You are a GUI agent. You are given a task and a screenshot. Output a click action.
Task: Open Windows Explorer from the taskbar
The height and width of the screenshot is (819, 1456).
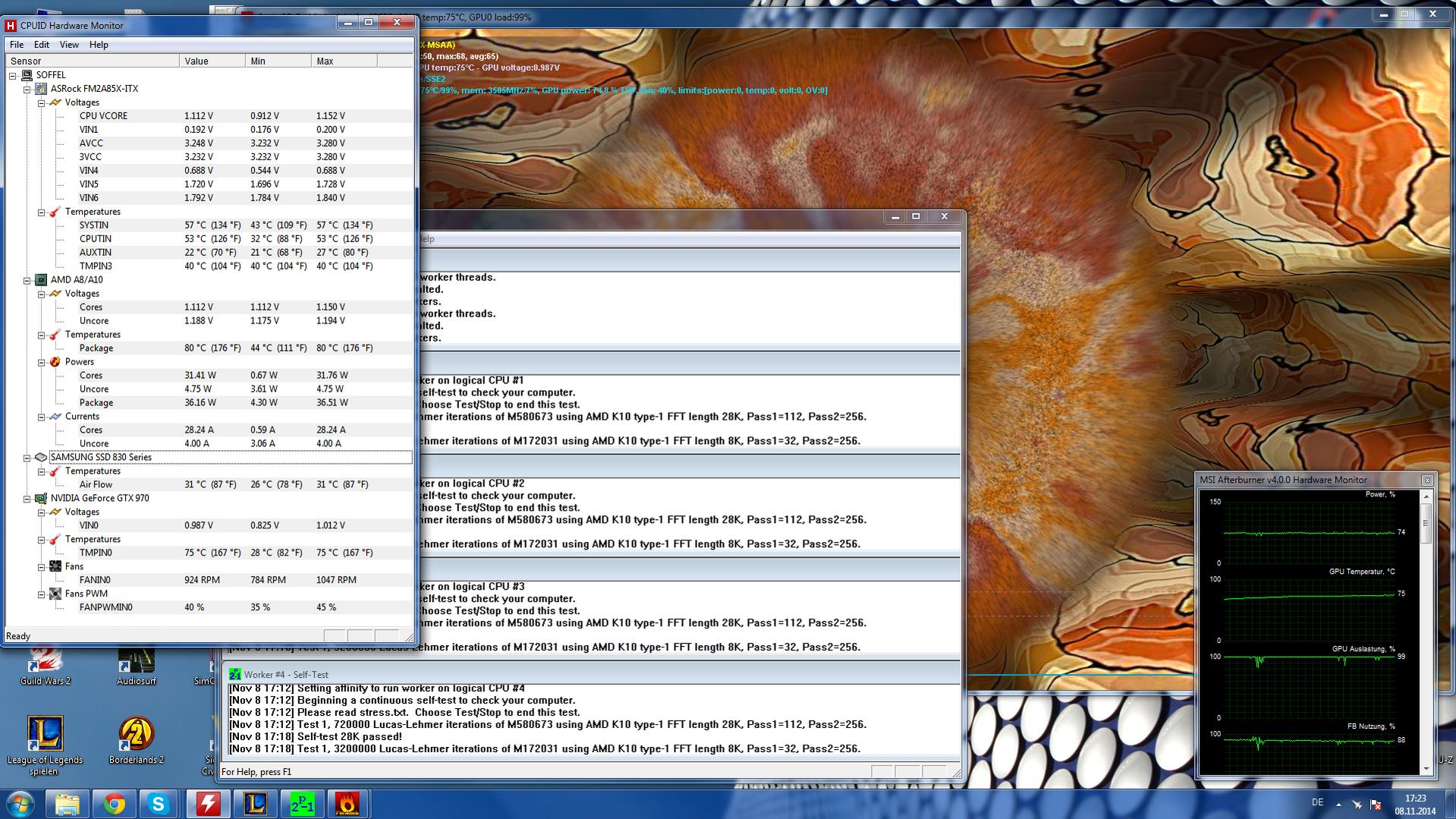click(68, 804)
